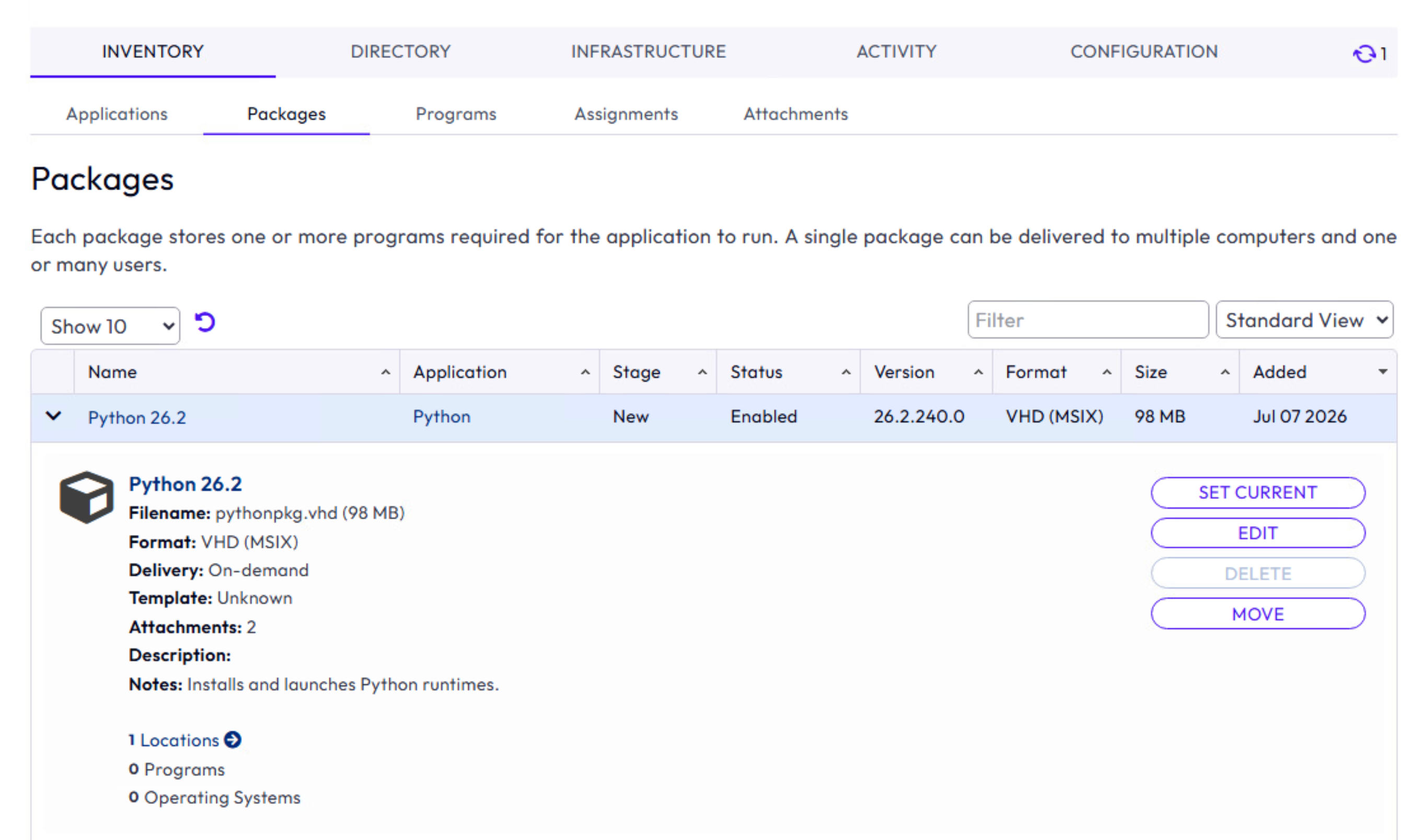Image resolution: width=1410 pixels, height=840 pixels.
Task: Click the notes text about Python runtimes
Action: tap(343, 684)
